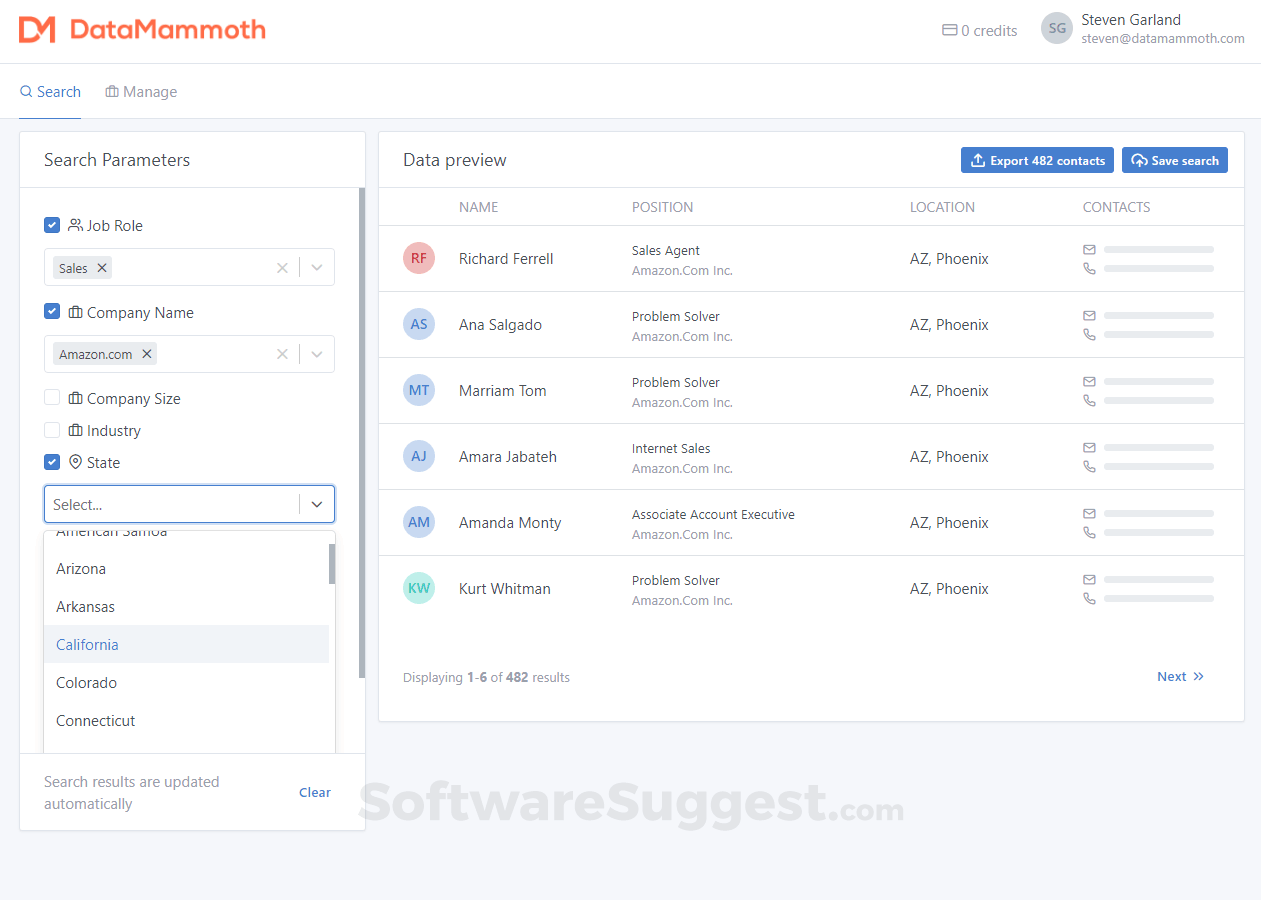
Task: Click the phone icon for Ana Salgado
Action: pyautogui.click(x=1089, y=334)
